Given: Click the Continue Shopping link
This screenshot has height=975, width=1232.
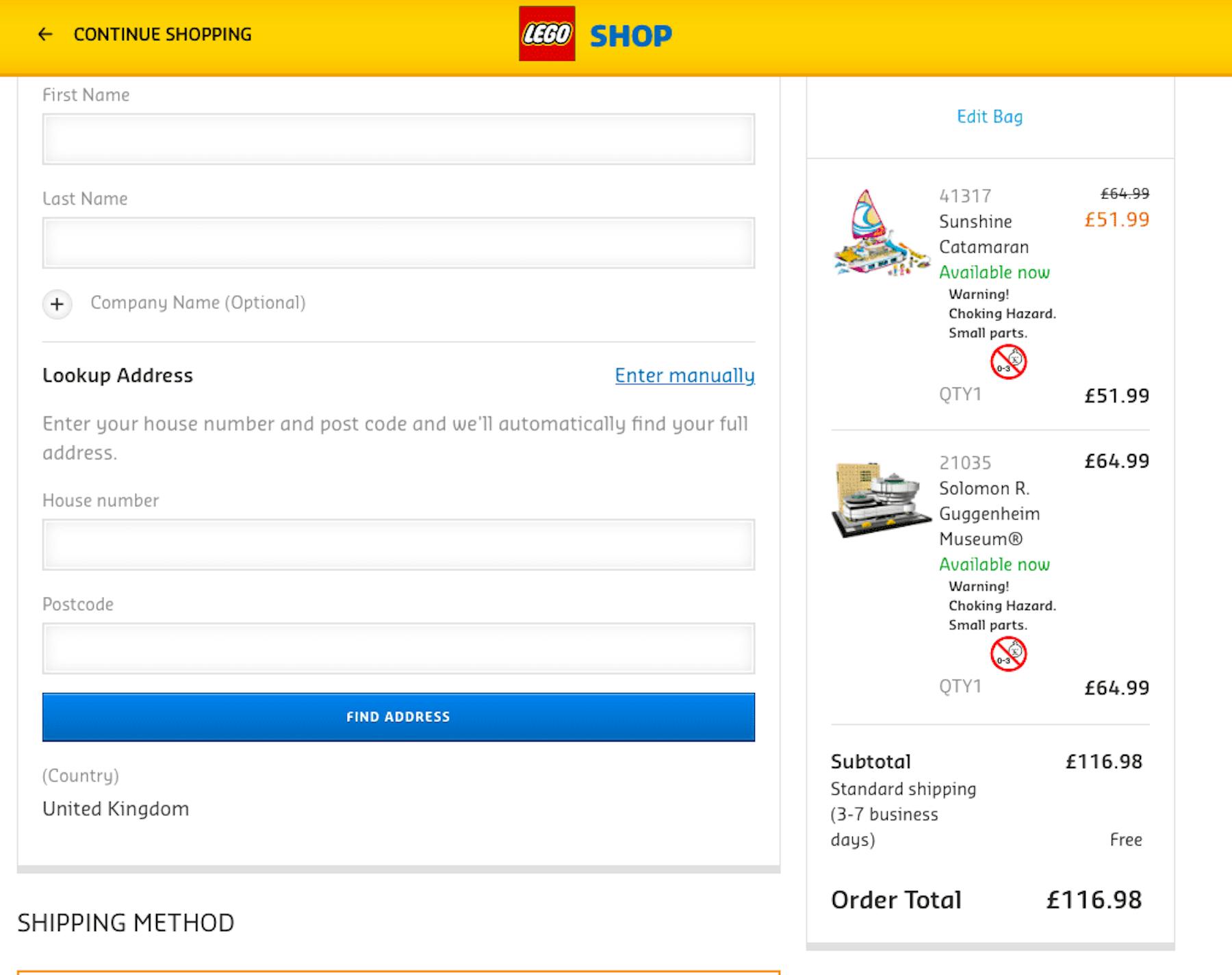Looking at the screenshot, I should pos(162,34).
